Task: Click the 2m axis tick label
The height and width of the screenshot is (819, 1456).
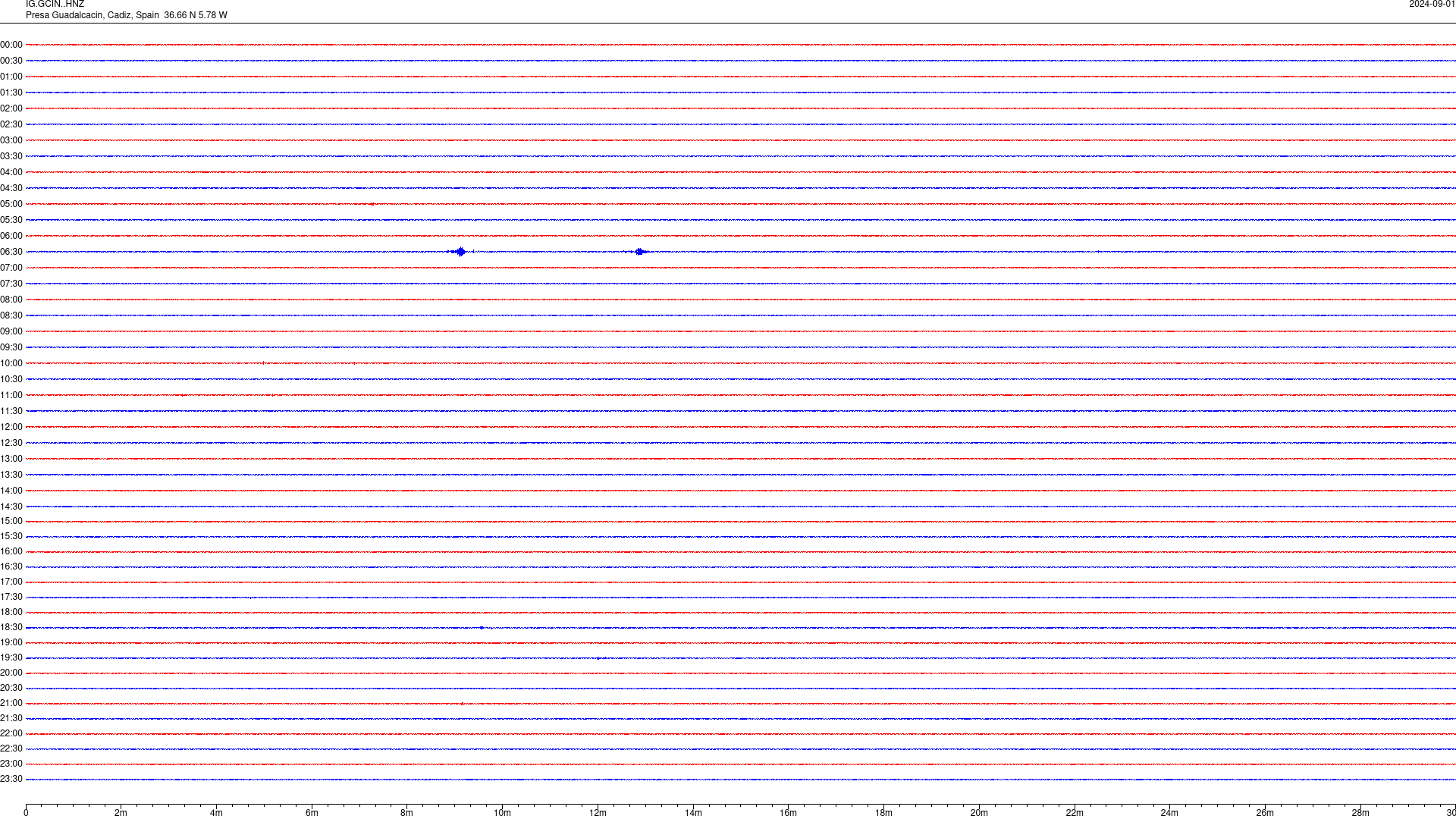Action: (x=121, y=813)
